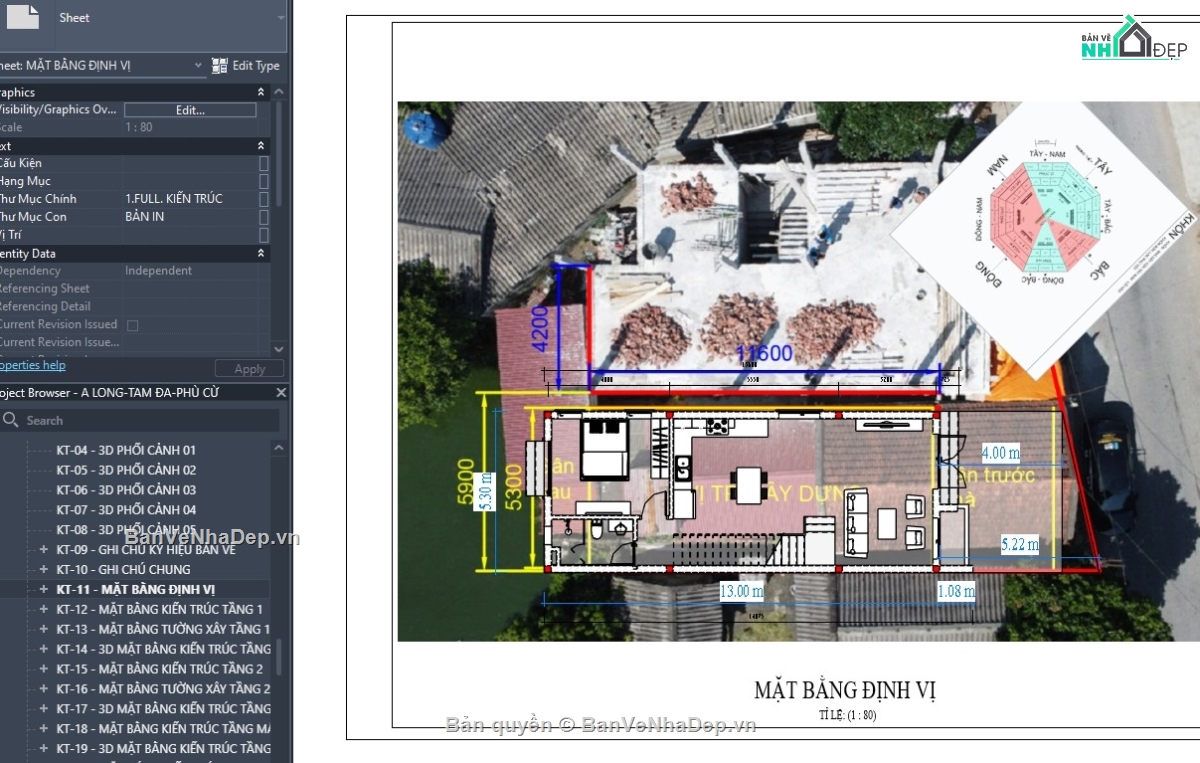
Task: Click the Thư Mục Chính value 1.FULL. KIẾN TRÚC
Action: click(x=174, y=199)
